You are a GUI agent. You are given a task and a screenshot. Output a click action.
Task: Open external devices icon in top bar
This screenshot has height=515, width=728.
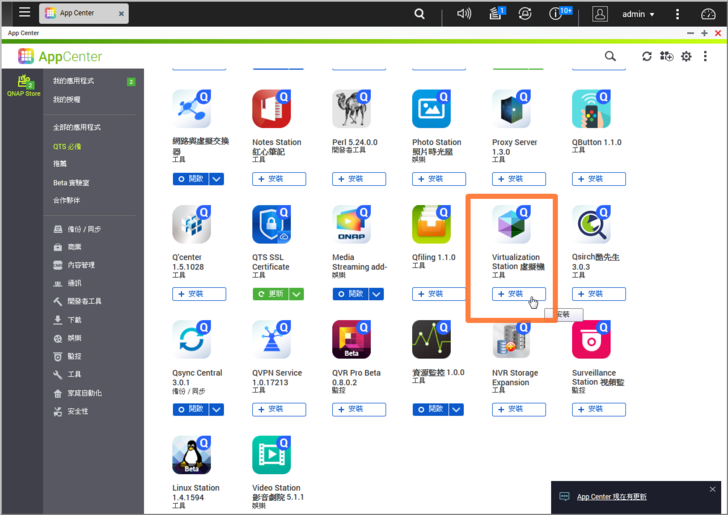click(x=525, y=14)
